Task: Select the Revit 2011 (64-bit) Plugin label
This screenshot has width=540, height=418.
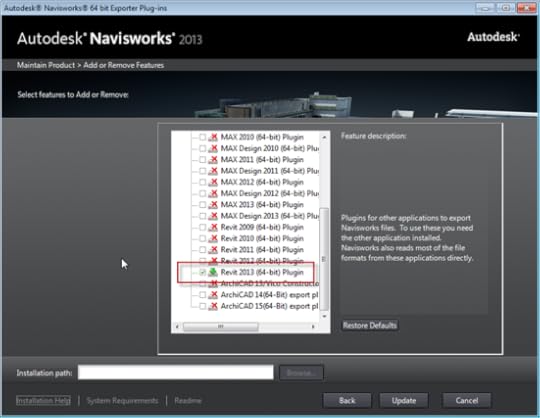Action: [x=262, y=250]
